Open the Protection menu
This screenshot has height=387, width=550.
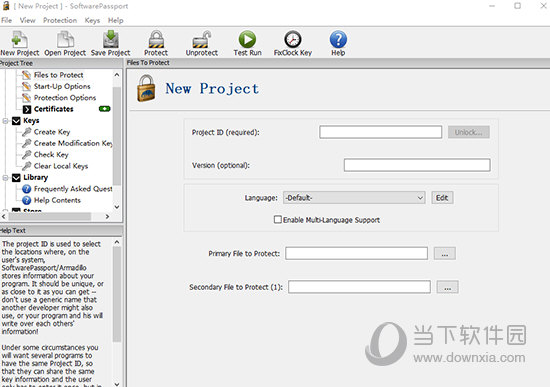pos(60,20)
